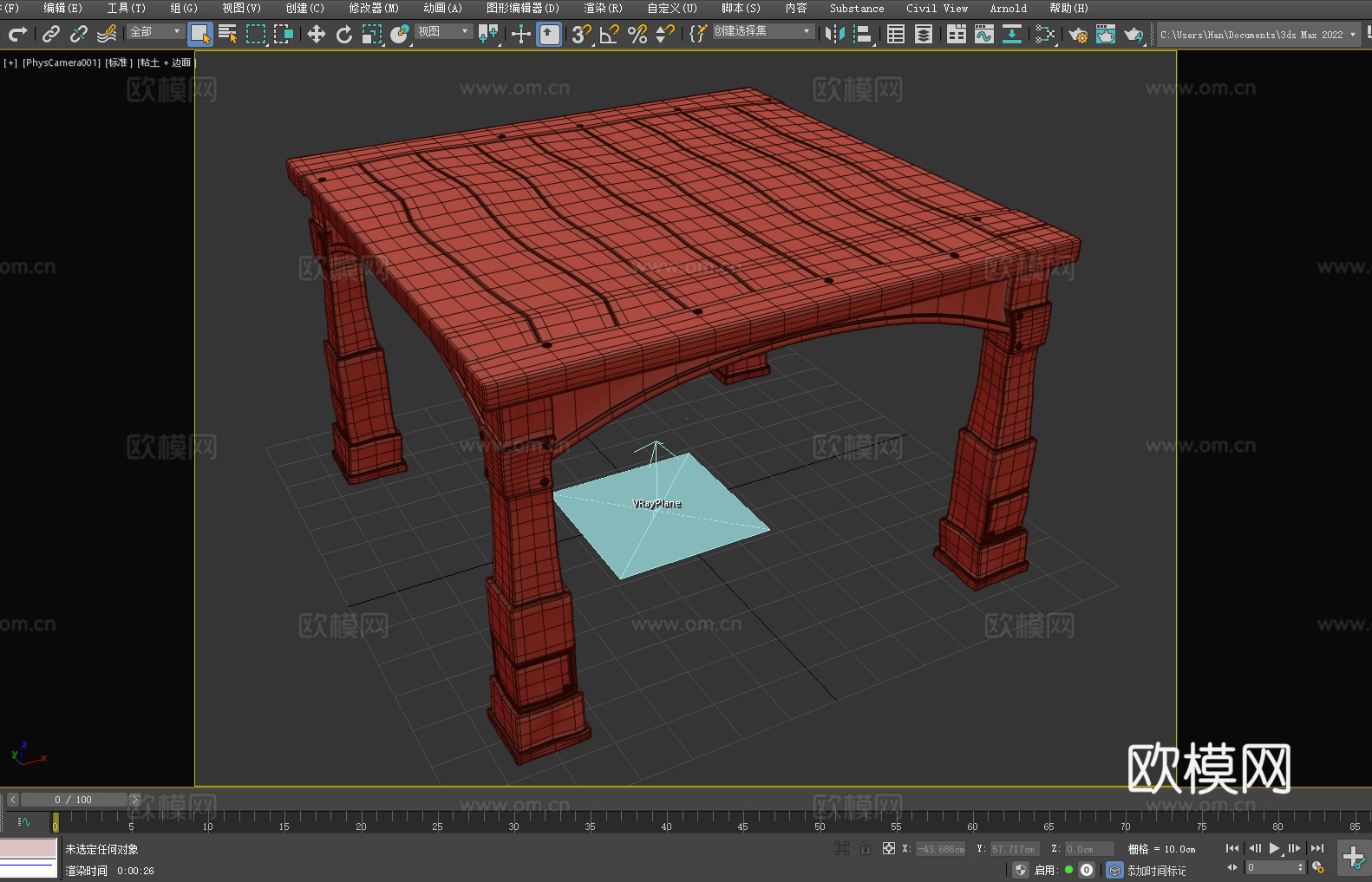
Task: Open the Rendered Frame Window icon
Action: [x=1106, y=34]
